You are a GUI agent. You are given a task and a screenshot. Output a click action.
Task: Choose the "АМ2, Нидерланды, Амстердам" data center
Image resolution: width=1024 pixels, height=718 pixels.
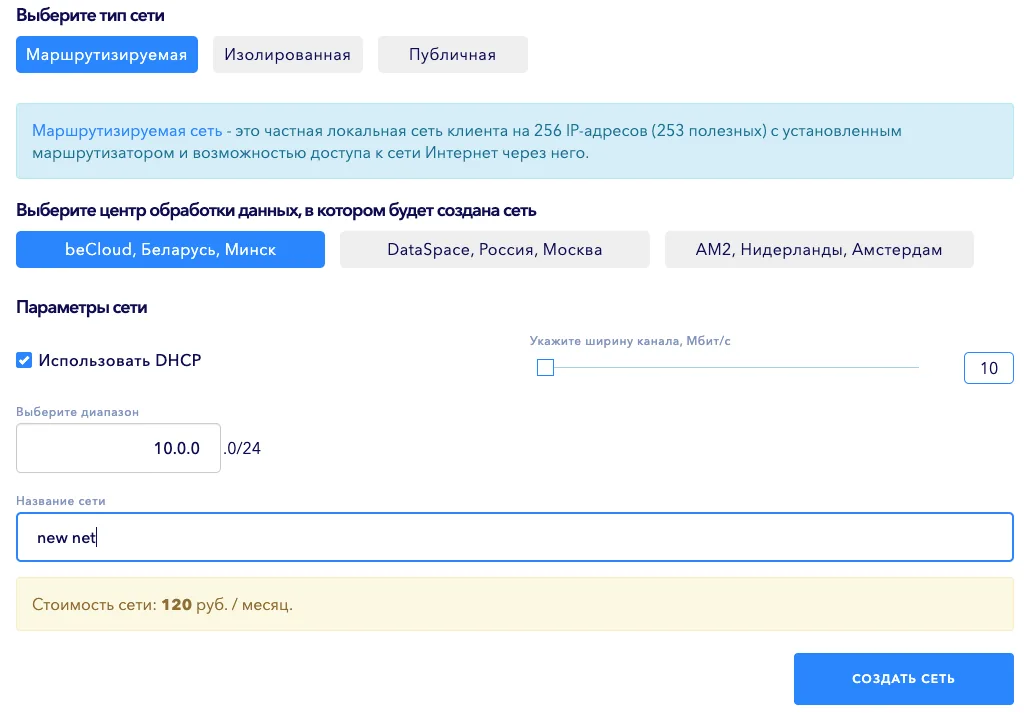(x=819, y=249)
